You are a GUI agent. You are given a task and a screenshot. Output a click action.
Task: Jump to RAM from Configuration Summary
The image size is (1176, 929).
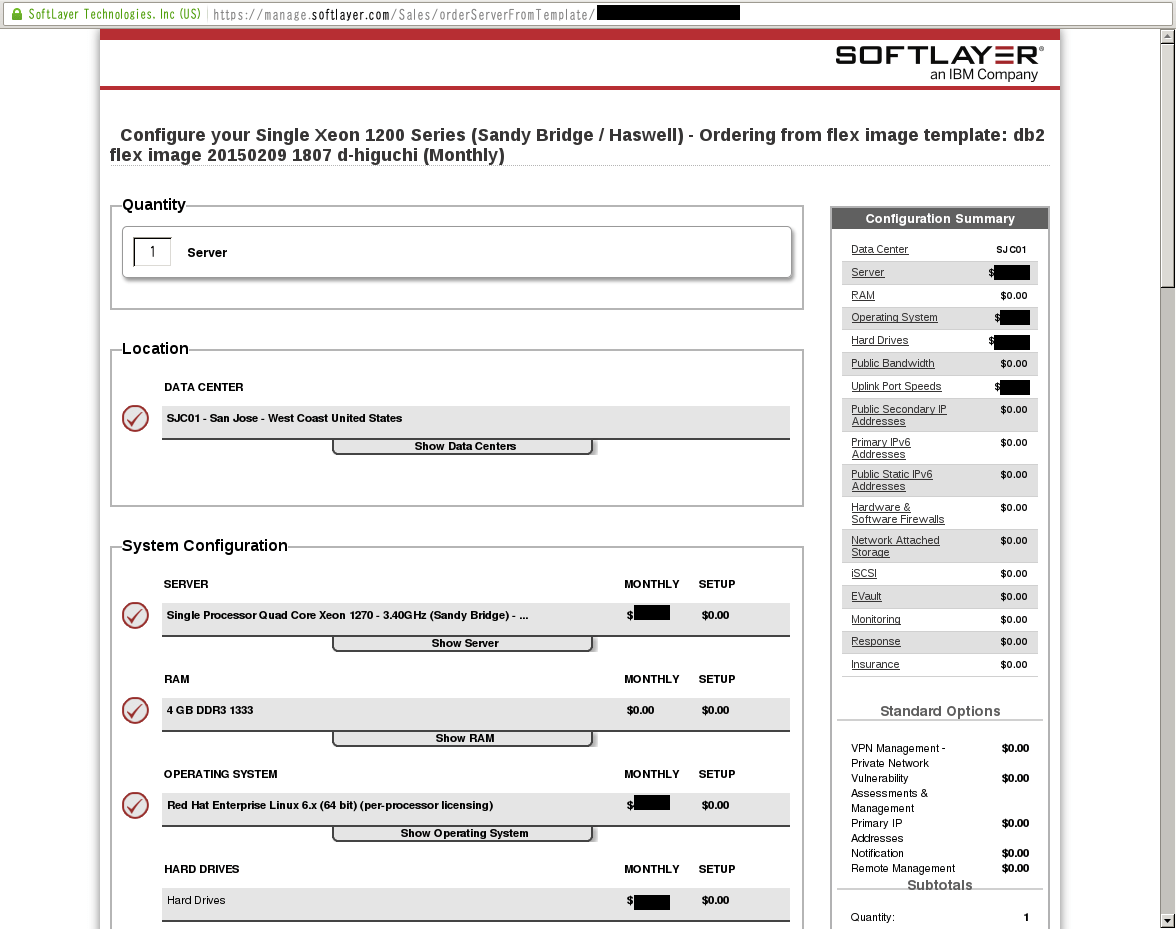[862, 296]
